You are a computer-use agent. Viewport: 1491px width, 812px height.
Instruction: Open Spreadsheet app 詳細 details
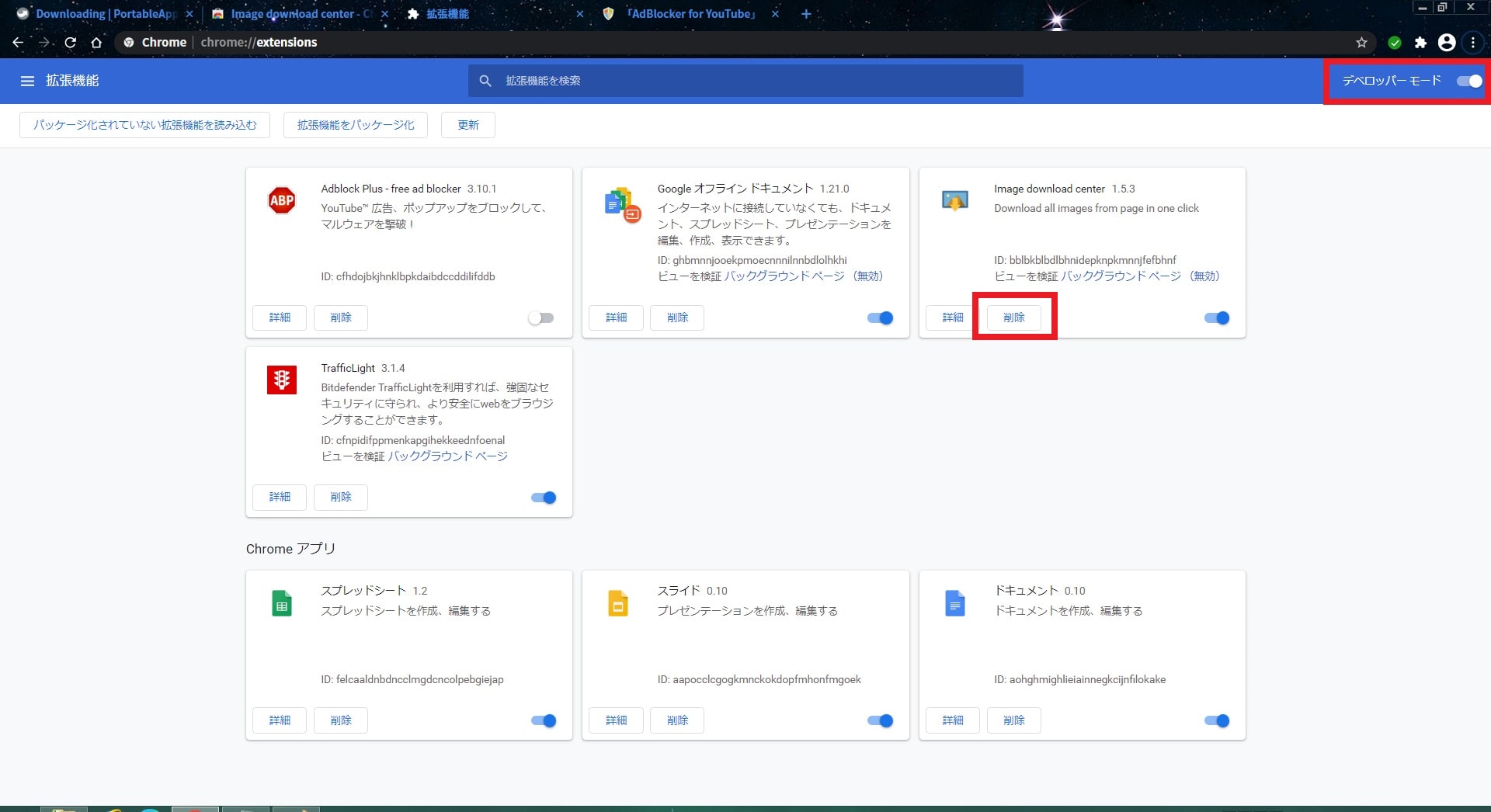tap(280, 720)
